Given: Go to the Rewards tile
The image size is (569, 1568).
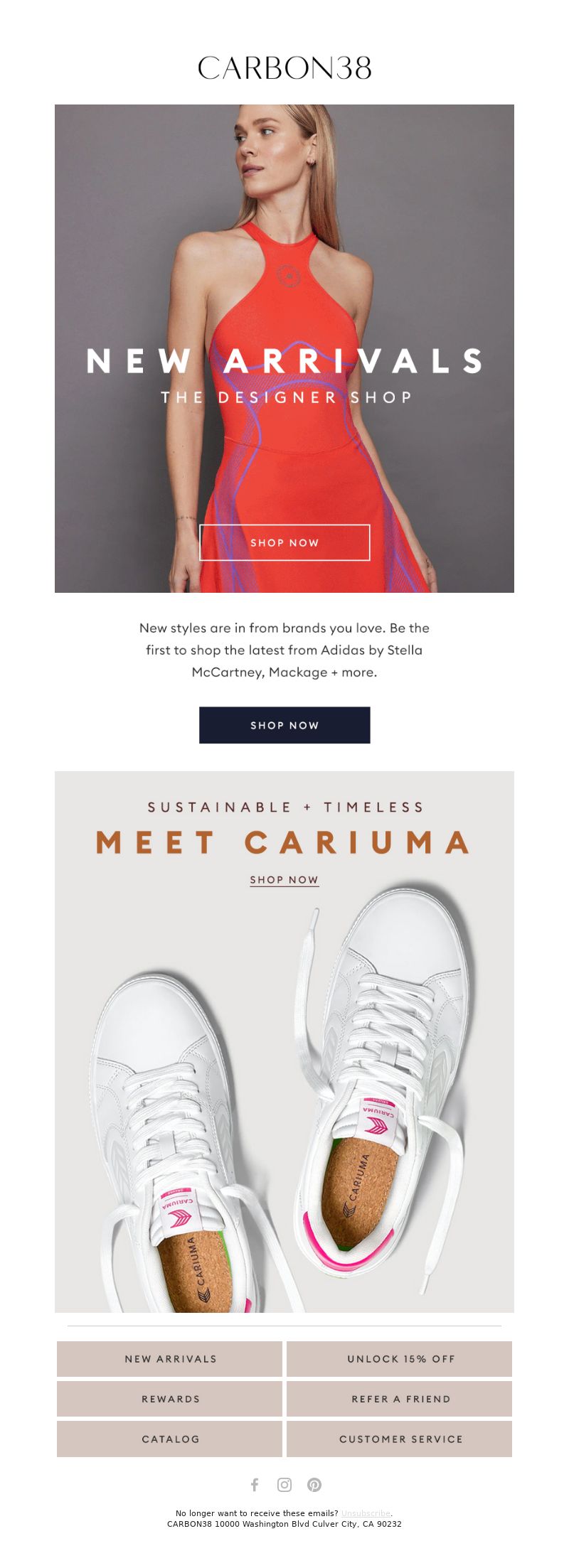Looking at the screenshot, I should pyautogui.click(x=170, y=1398).
